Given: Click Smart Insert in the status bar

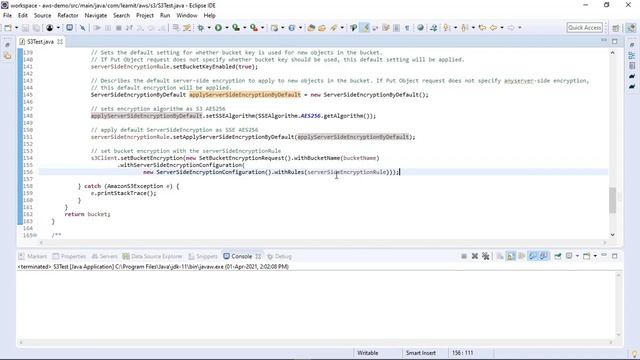Looking at the screenshot, I should (x=420, y=353).
